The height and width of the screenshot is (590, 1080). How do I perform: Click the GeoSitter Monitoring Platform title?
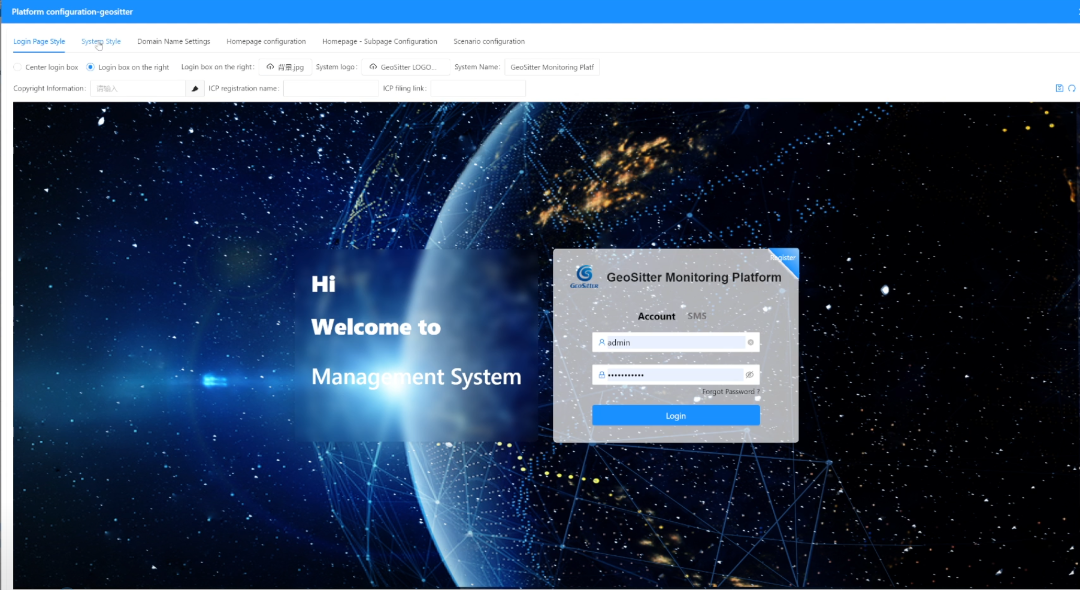(x=694, y=277)
